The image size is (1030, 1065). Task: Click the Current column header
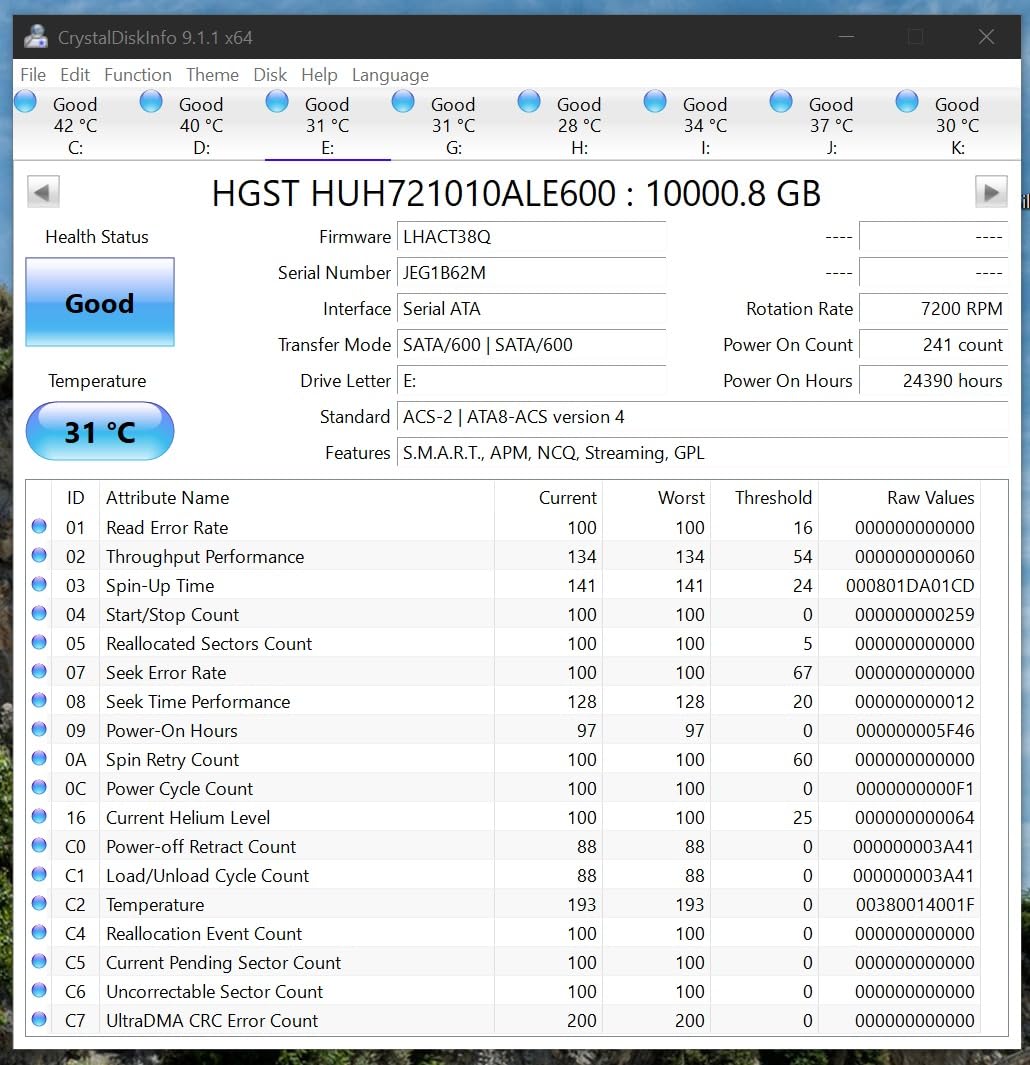click(x=548, y=497)
